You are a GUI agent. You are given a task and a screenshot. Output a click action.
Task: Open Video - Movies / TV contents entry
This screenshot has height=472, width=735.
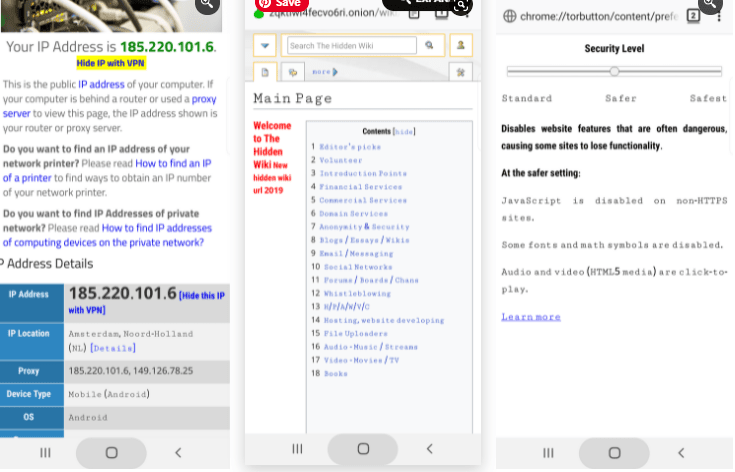click(x=361, y=360)
